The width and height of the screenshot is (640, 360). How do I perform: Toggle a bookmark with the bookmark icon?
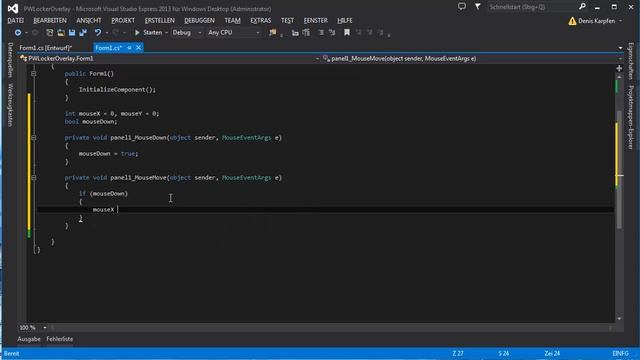[x=347, y=33]
